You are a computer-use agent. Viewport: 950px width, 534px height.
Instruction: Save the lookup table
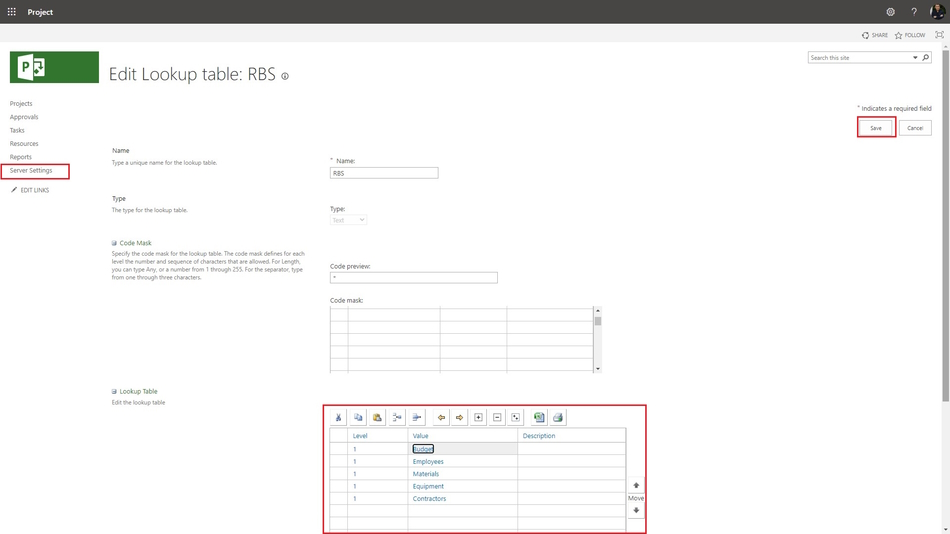tap(876, 128)
